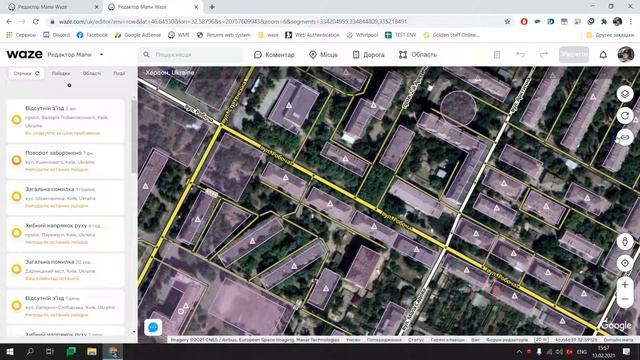The width and height of the screenshot is (640, 360).
Task: Switch to the Події events tab
Action: click(x=119, y=73)
